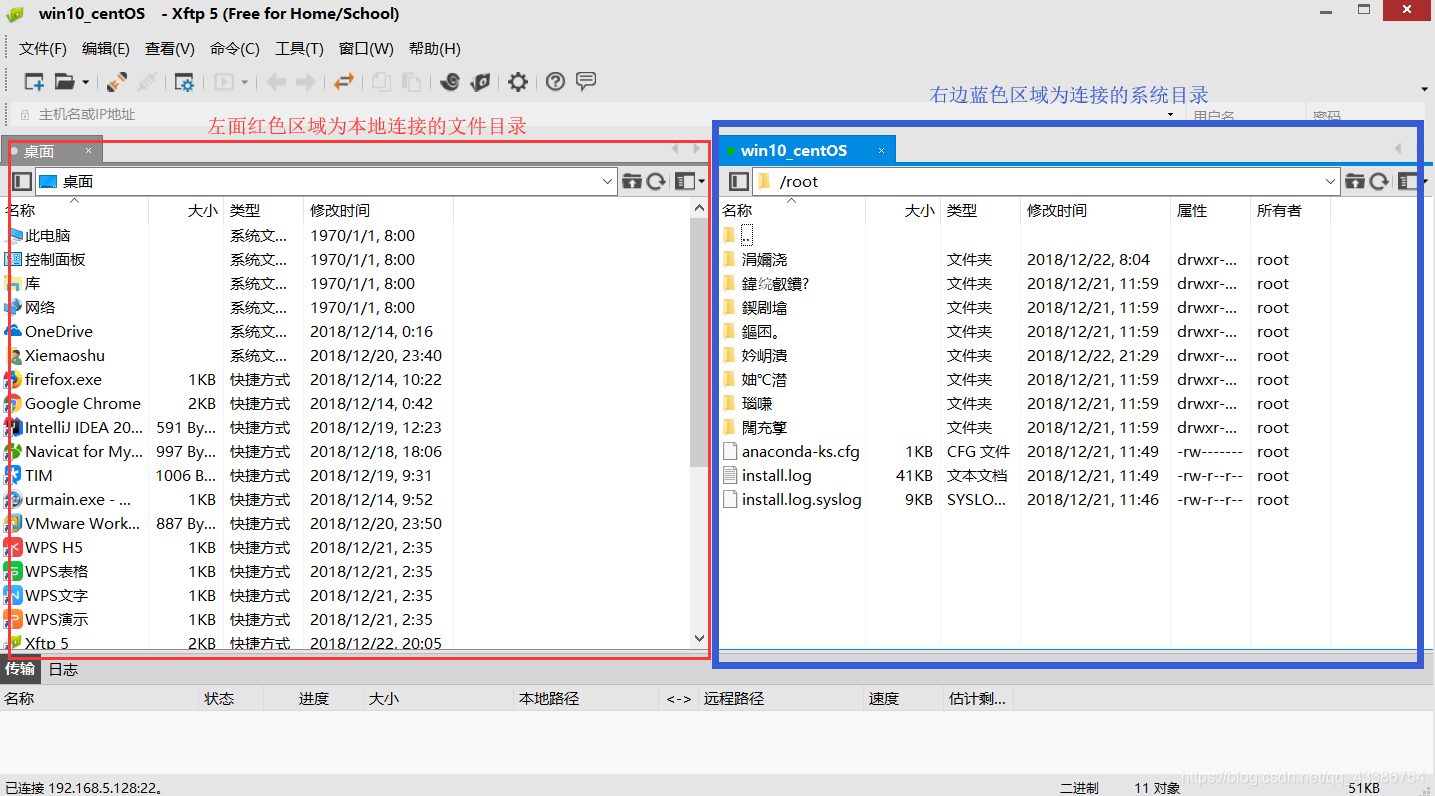Select WPS表格 shortcut in local list
Image resolution: width=1435 pixels, height=796 pixels.
(x=56, y=572)
